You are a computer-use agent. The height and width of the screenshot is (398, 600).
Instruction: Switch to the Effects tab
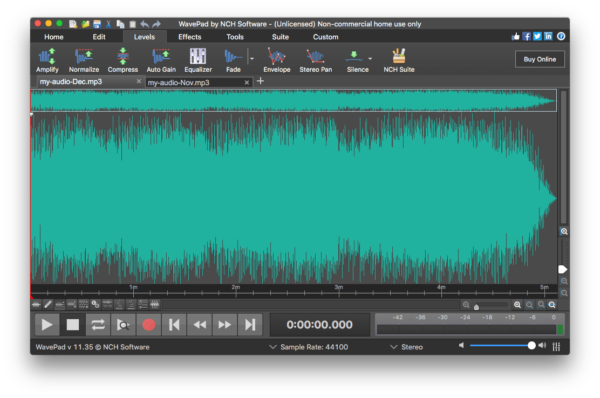(x=189, y=37)
